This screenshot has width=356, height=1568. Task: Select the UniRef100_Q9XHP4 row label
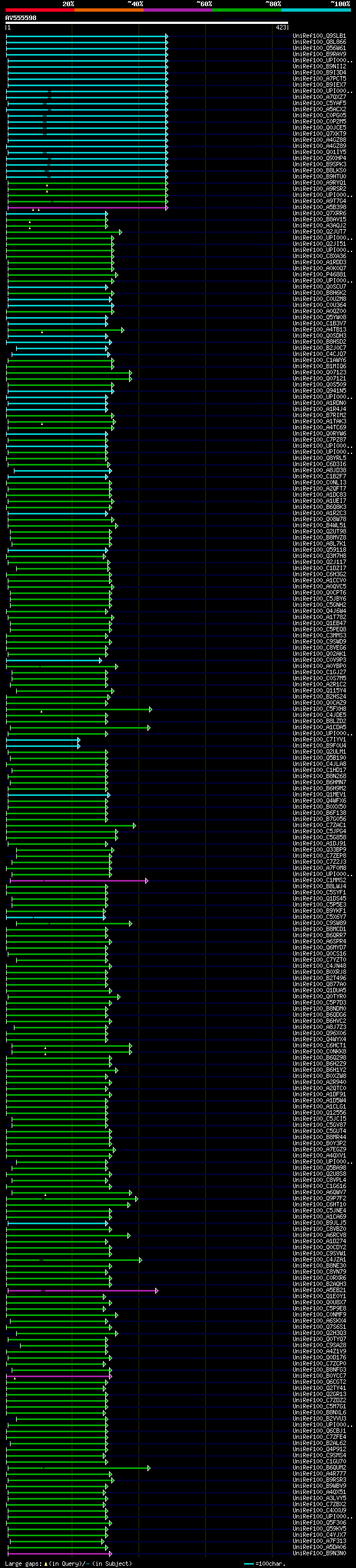319,159
